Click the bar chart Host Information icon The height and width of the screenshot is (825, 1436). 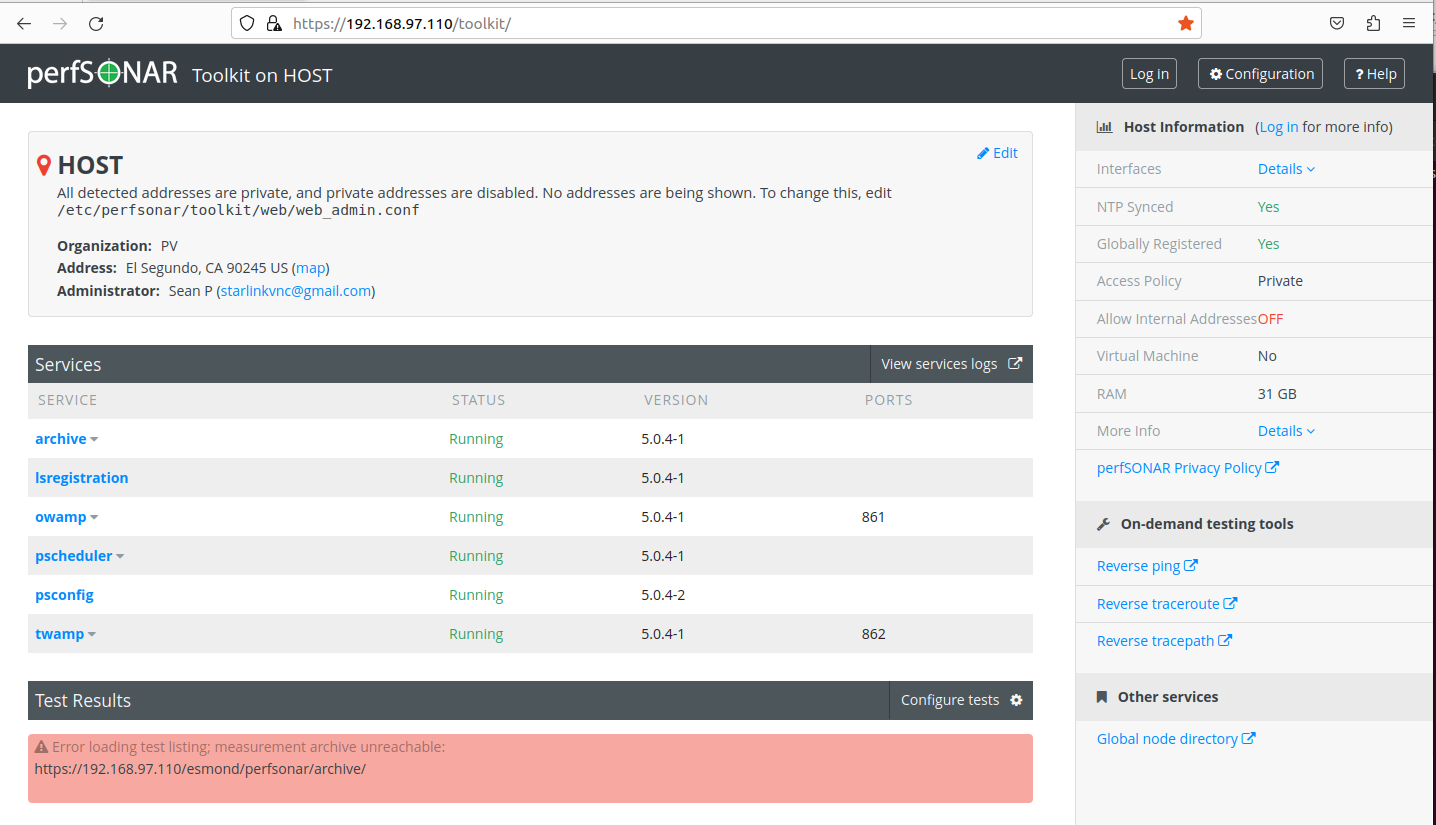[1105, 127]
